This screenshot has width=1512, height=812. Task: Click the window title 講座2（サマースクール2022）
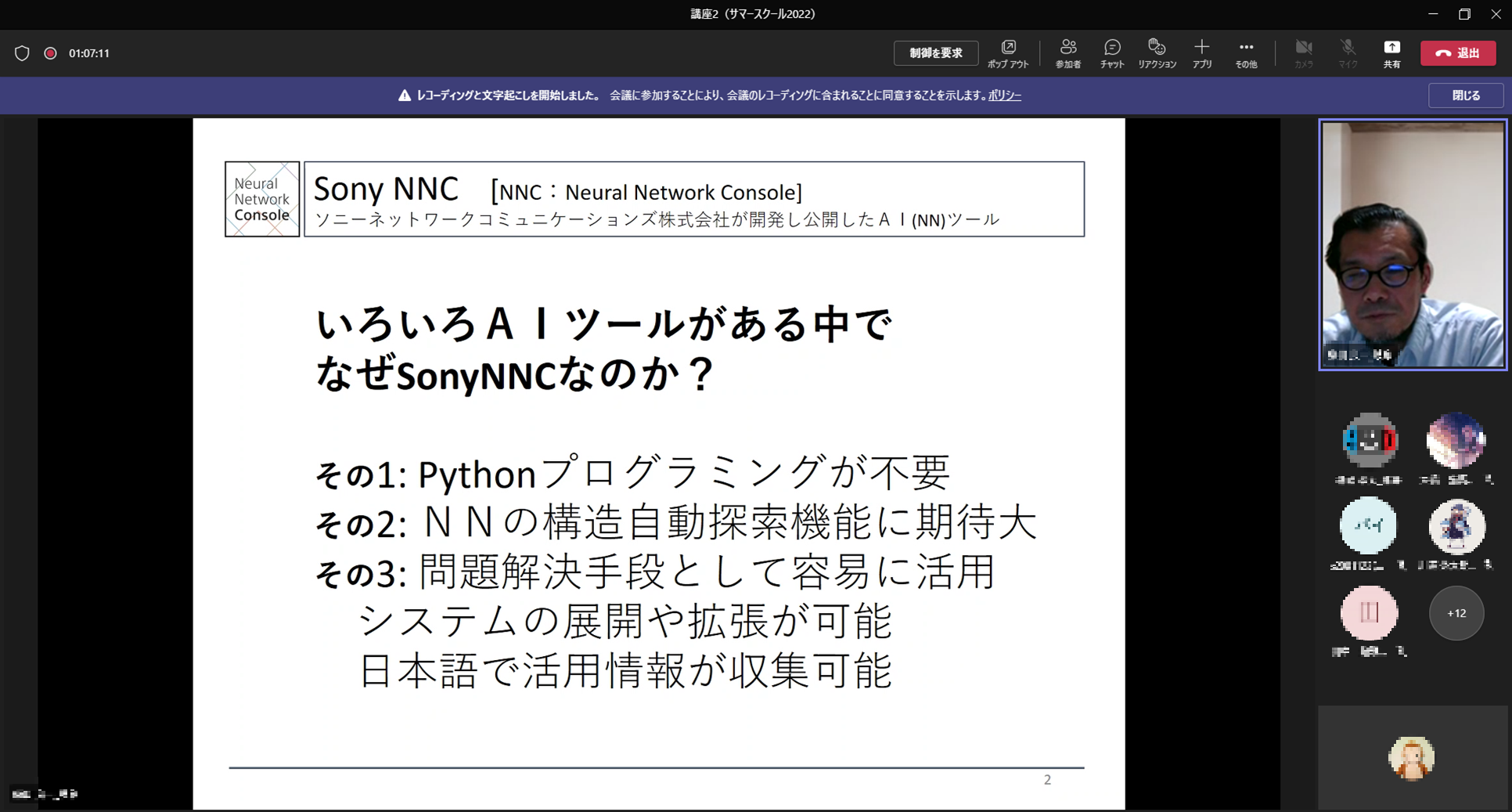click(x=753, y=14)
